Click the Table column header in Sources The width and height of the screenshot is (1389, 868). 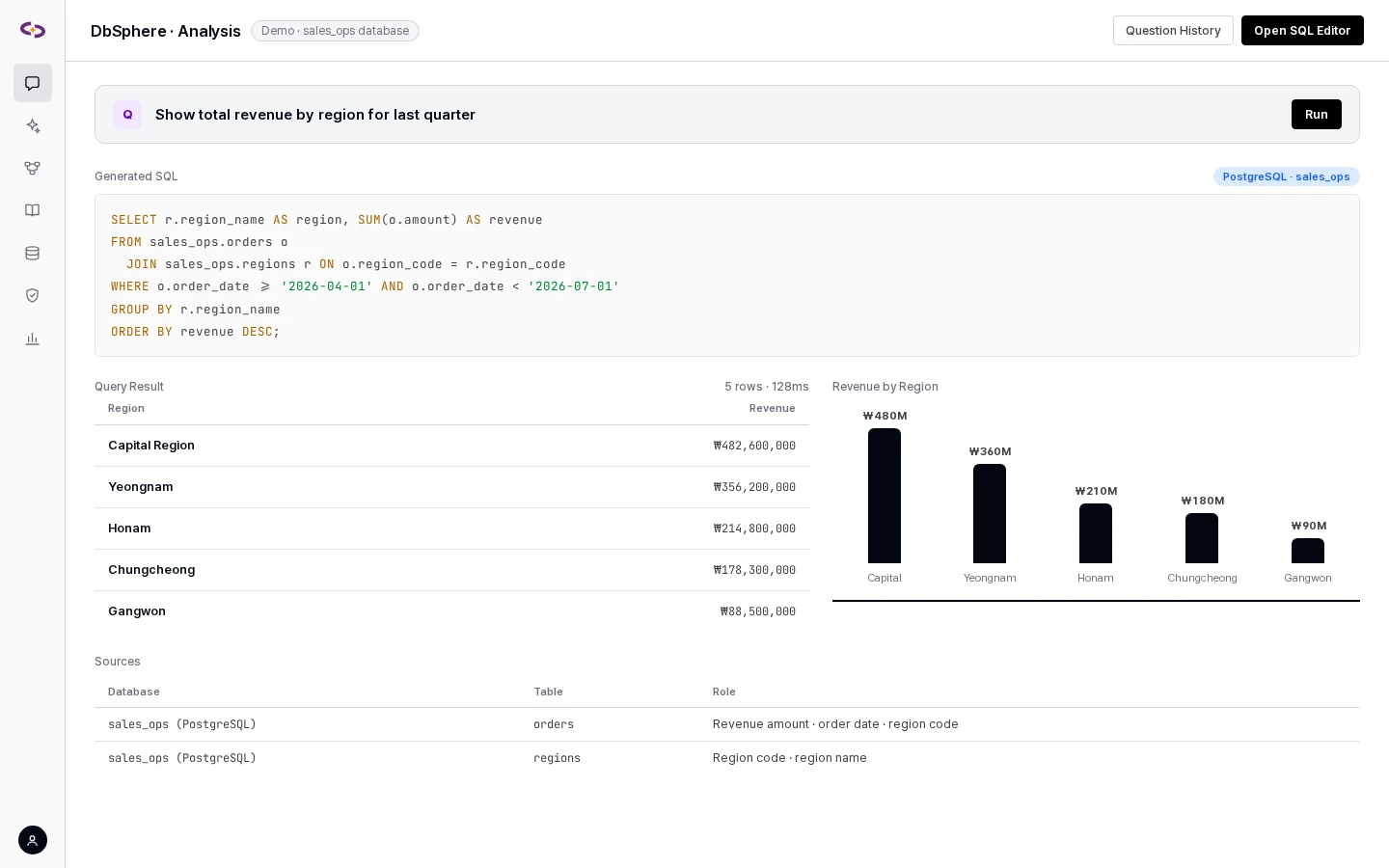[548, 692]
